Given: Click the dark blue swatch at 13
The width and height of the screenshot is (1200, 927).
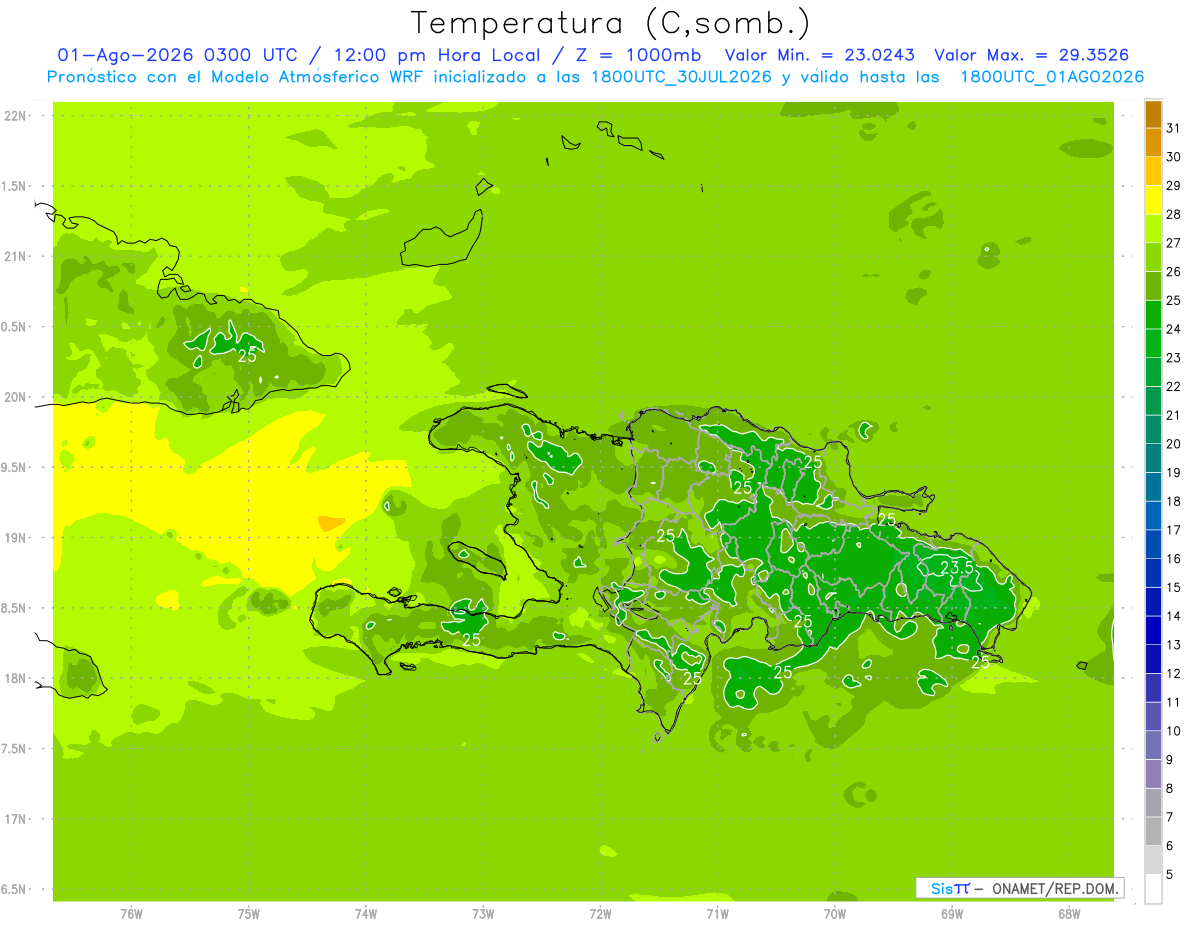Looking at the screenshot, I should pos(1153,630).
